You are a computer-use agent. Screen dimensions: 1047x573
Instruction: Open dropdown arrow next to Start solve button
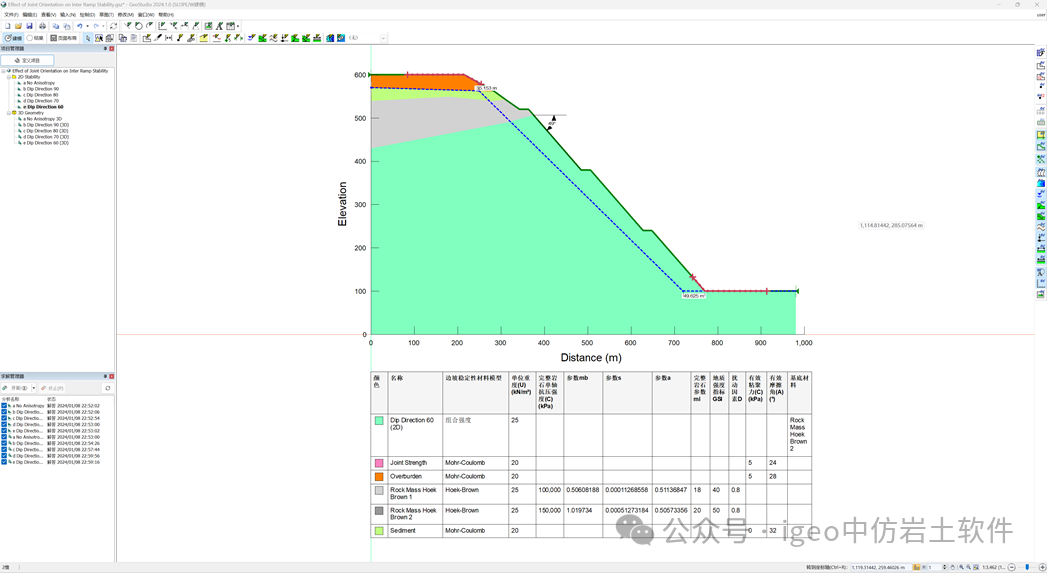click(x=34, y=388)
